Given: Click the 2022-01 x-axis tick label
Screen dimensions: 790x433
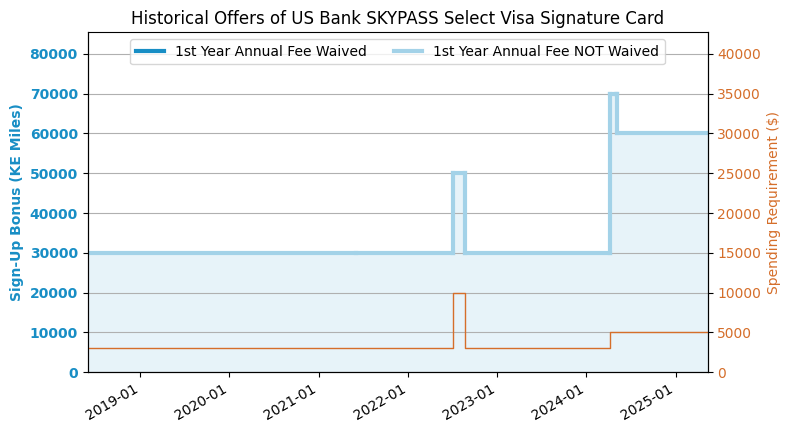Looking at the screenshot, I should tap(379, 407).
